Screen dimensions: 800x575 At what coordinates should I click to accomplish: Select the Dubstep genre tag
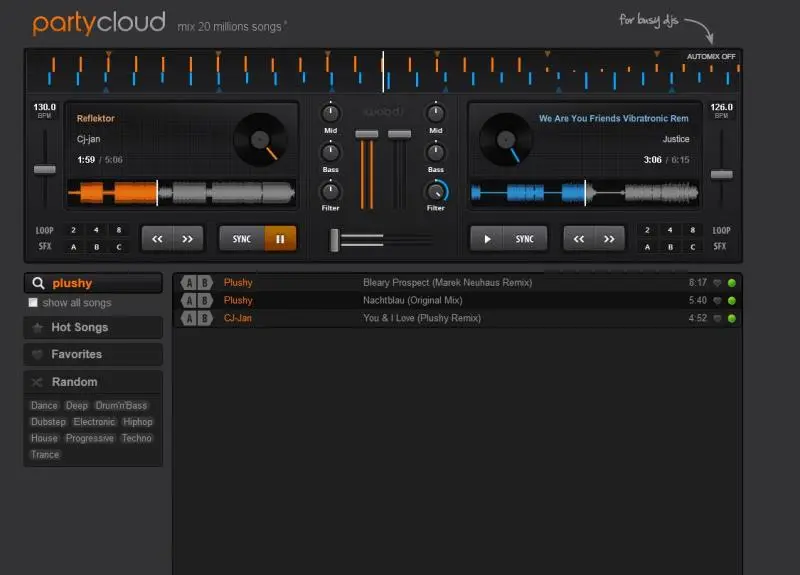(48, 422)
